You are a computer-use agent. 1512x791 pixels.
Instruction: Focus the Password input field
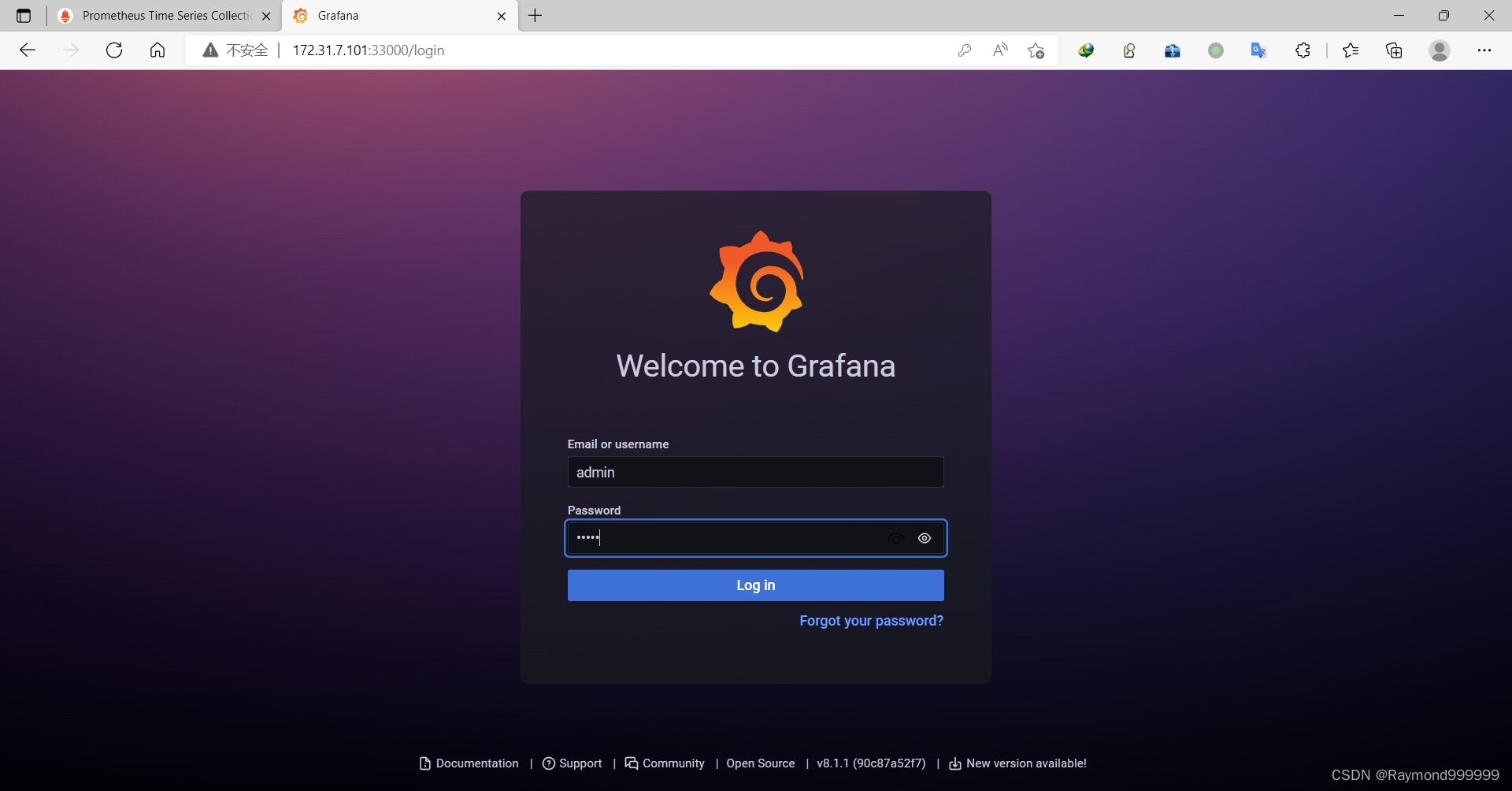pos(755,538)
